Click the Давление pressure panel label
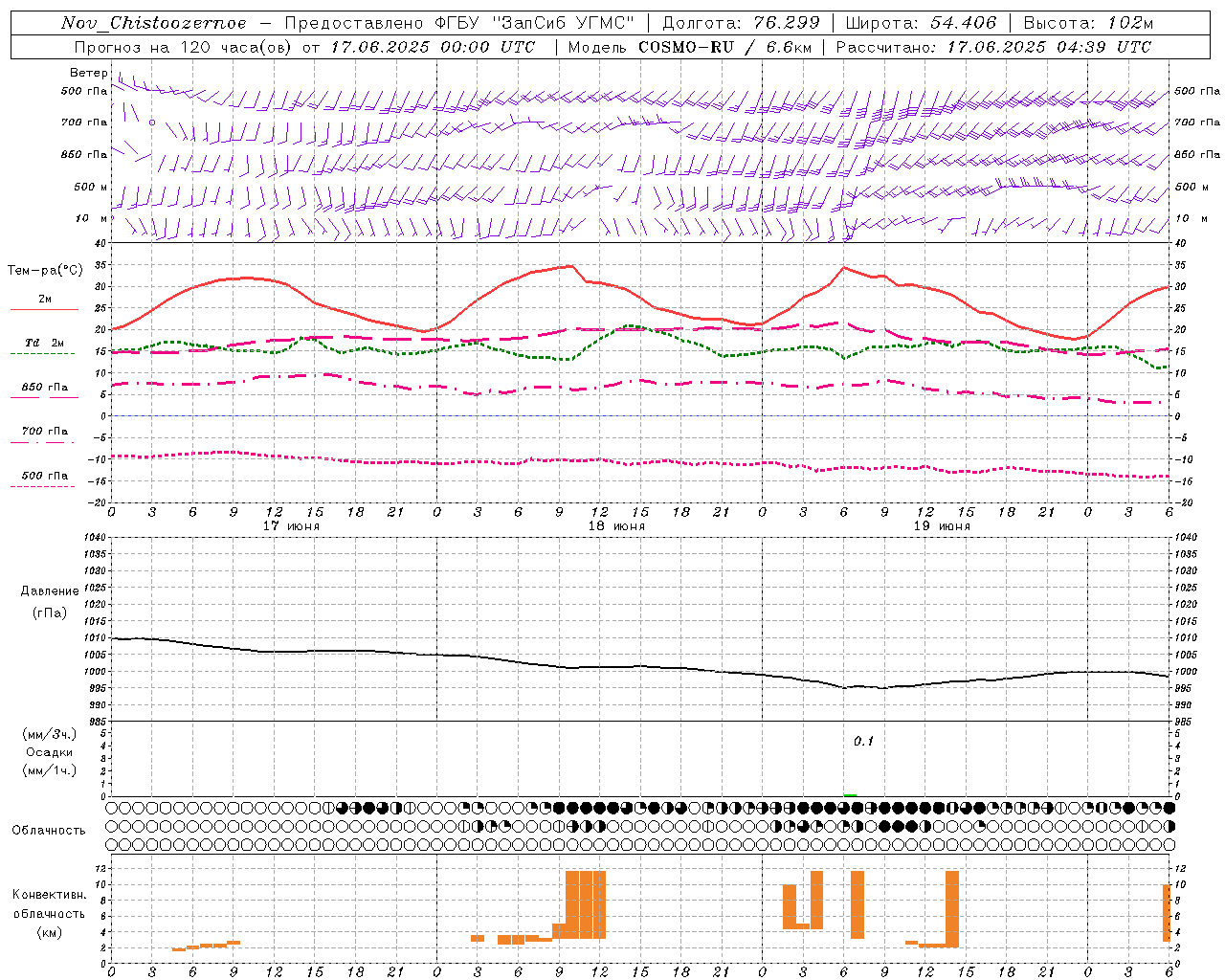1225x980 pixels. [x=50, y=590]
